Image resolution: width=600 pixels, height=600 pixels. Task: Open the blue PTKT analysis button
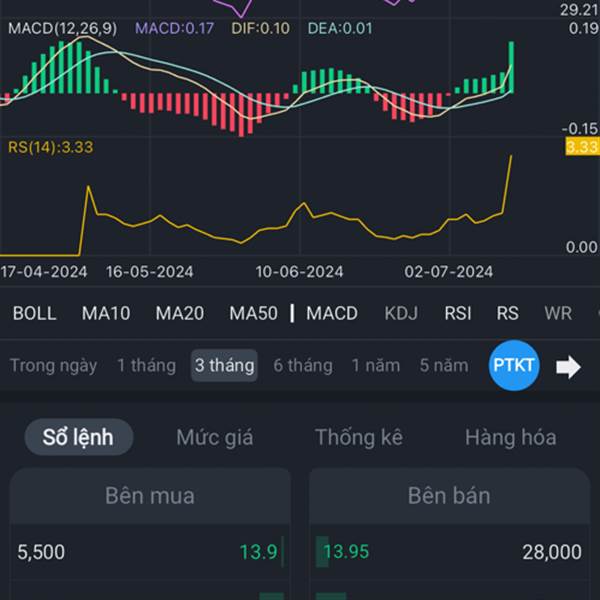(x=514, y=365)
